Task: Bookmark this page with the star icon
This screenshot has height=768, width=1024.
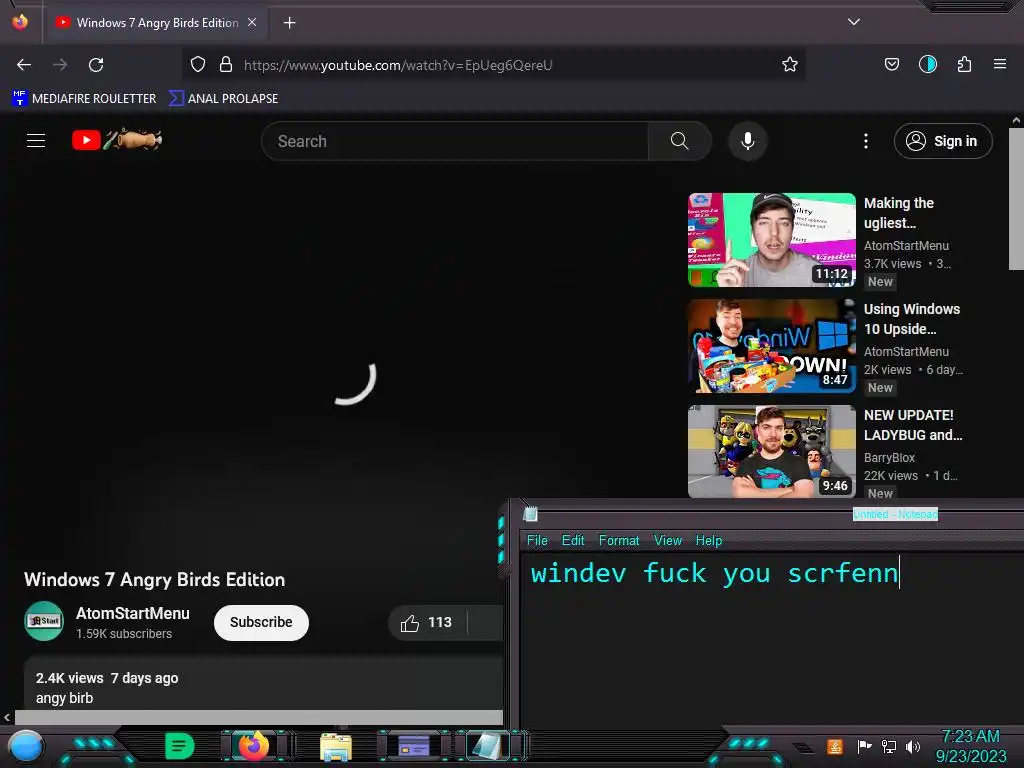Action: click(790, 65)
